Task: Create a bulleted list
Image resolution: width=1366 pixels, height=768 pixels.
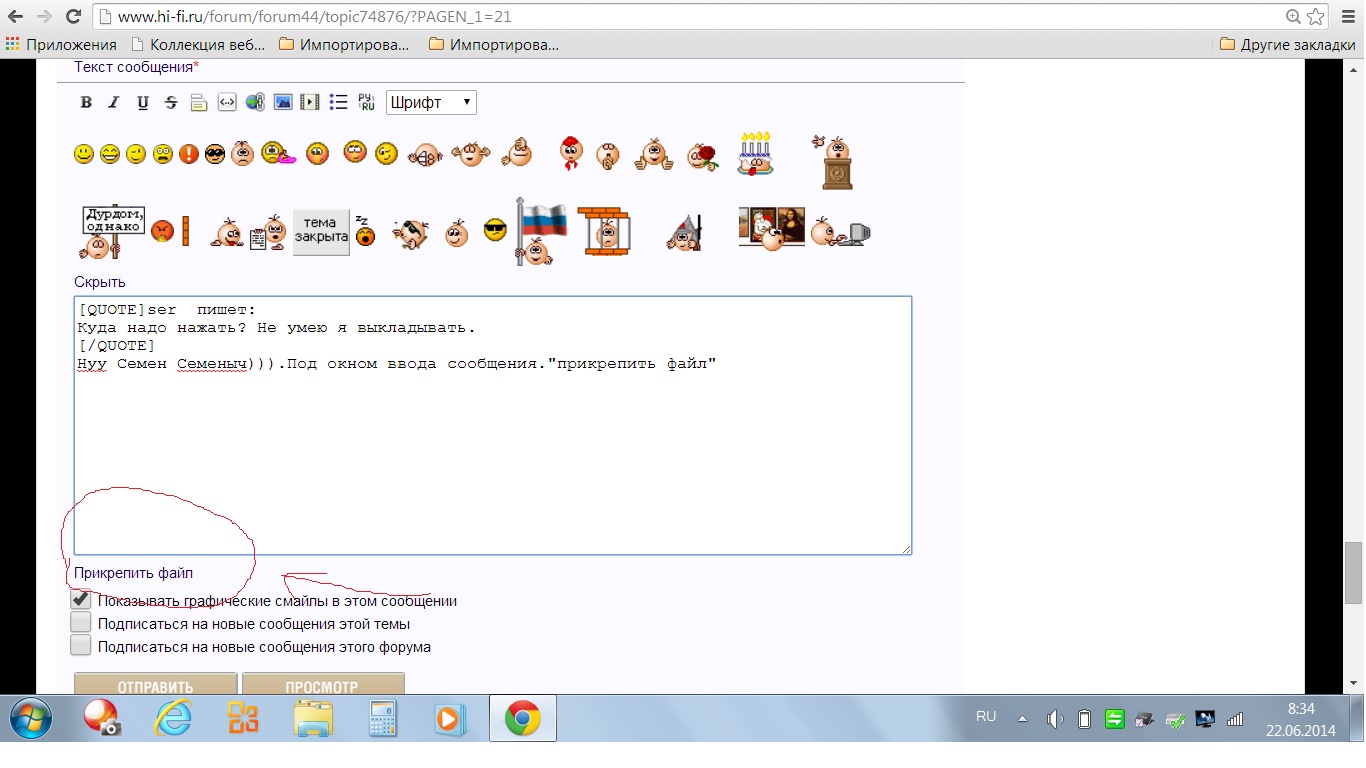Action: pyautogui.click(x=338, y=102)
